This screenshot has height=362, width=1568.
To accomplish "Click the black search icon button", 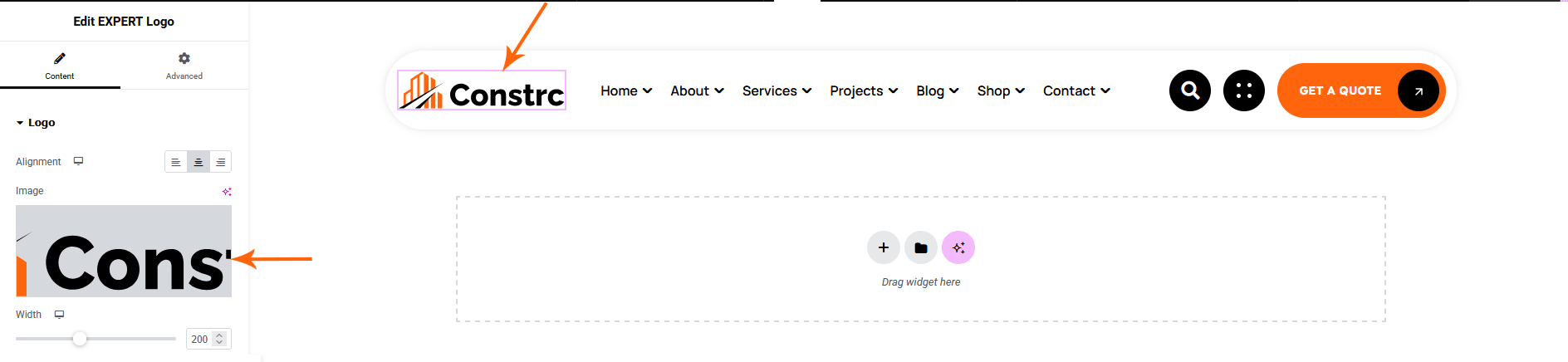I will [x=1189, y=90].
